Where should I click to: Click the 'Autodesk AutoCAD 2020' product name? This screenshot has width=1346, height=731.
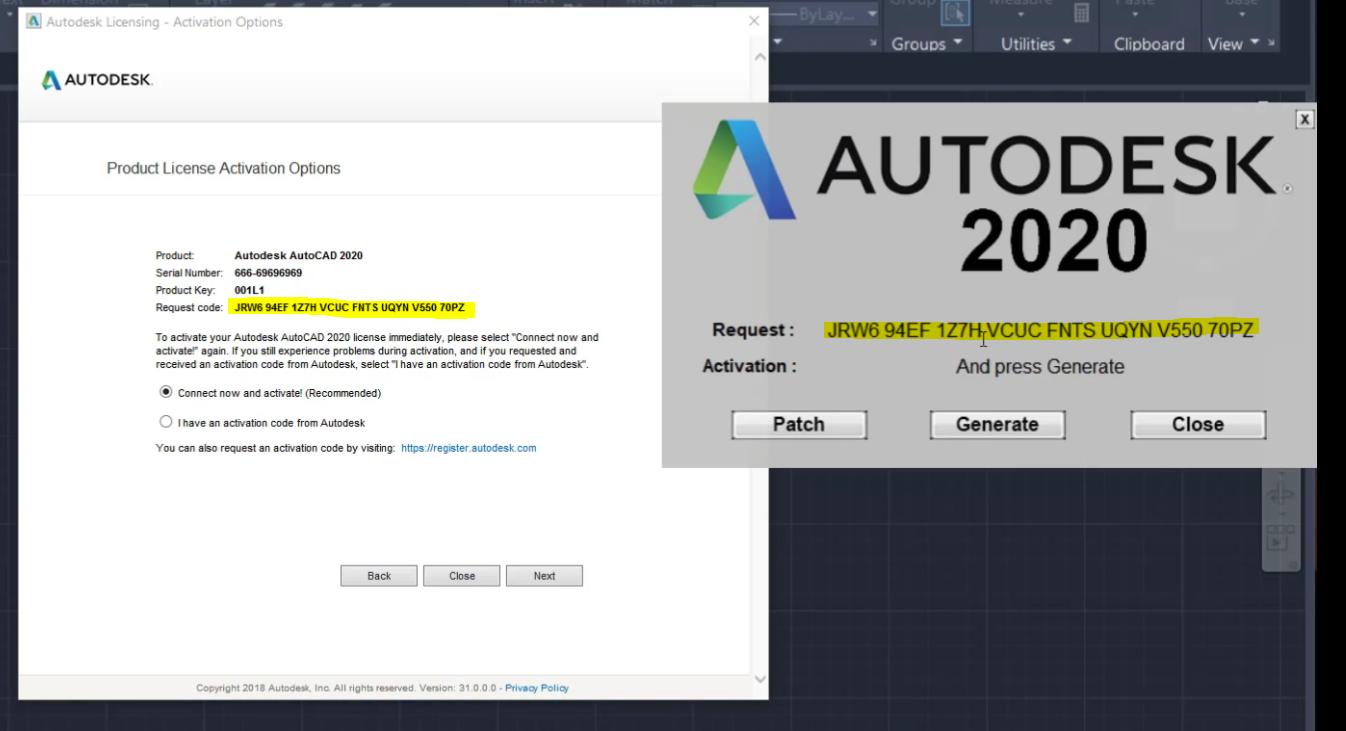coord(298,255)
